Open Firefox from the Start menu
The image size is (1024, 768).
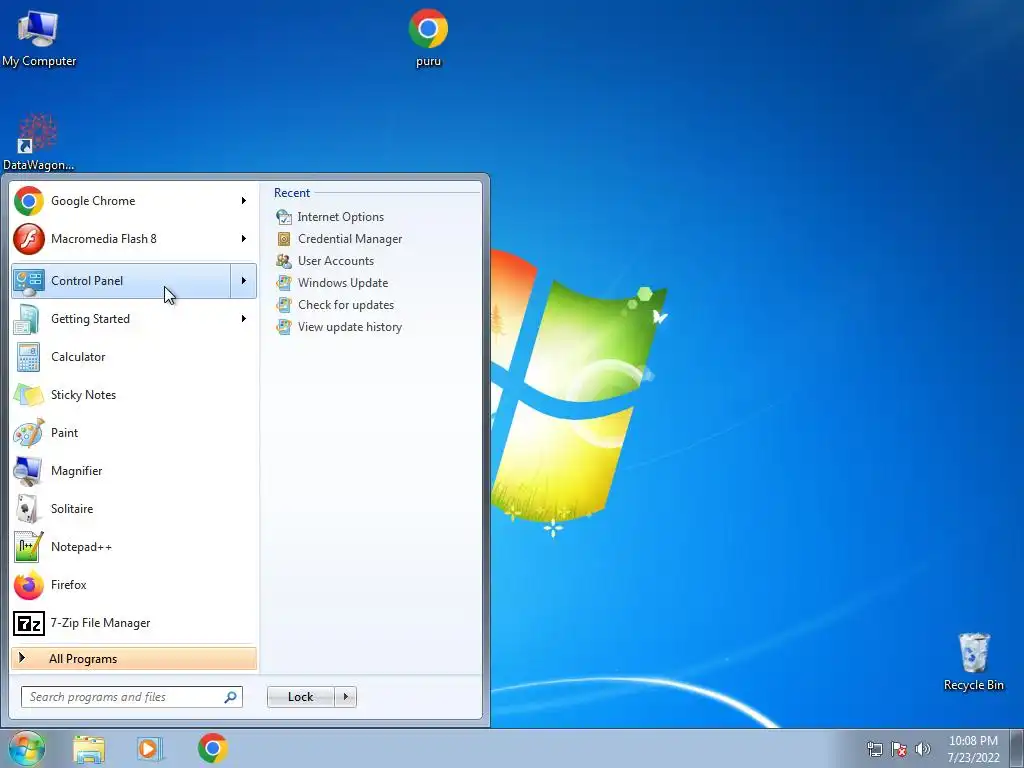pos(134,584)
